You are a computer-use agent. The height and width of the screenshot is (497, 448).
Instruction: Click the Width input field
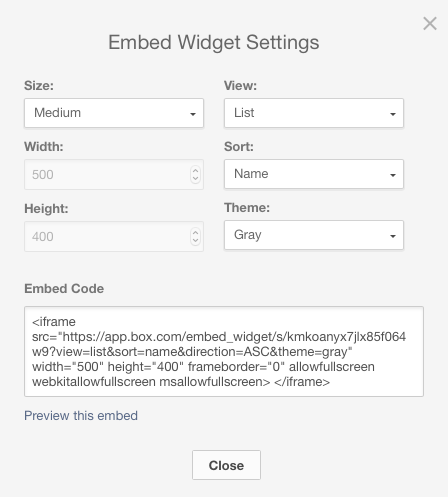114,174
